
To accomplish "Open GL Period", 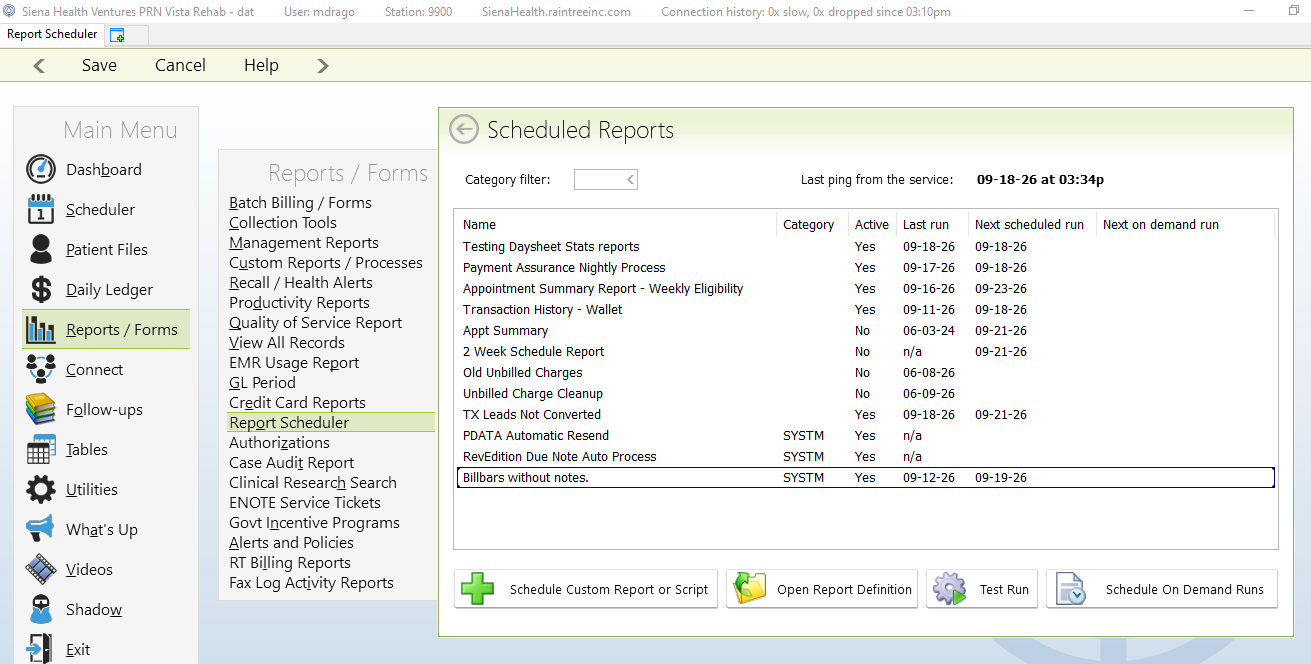I will click(x=262, y=382).
